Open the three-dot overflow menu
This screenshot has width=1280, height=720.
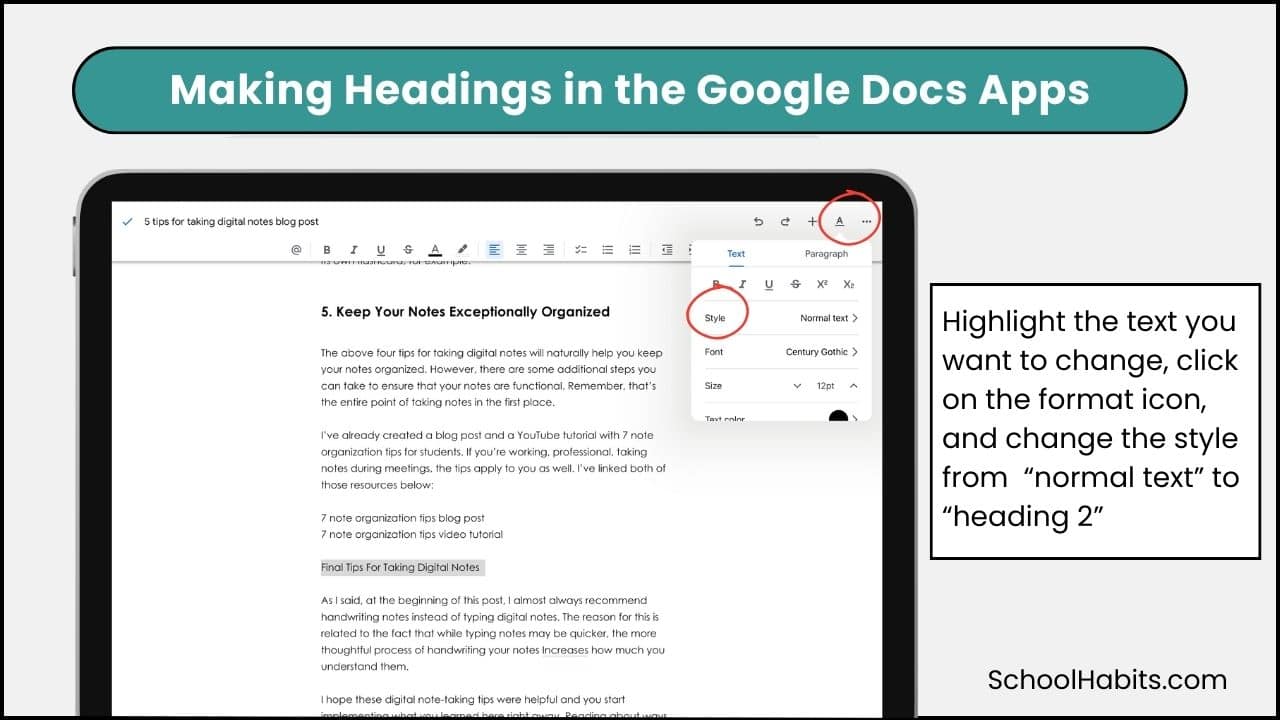point(866,221)
